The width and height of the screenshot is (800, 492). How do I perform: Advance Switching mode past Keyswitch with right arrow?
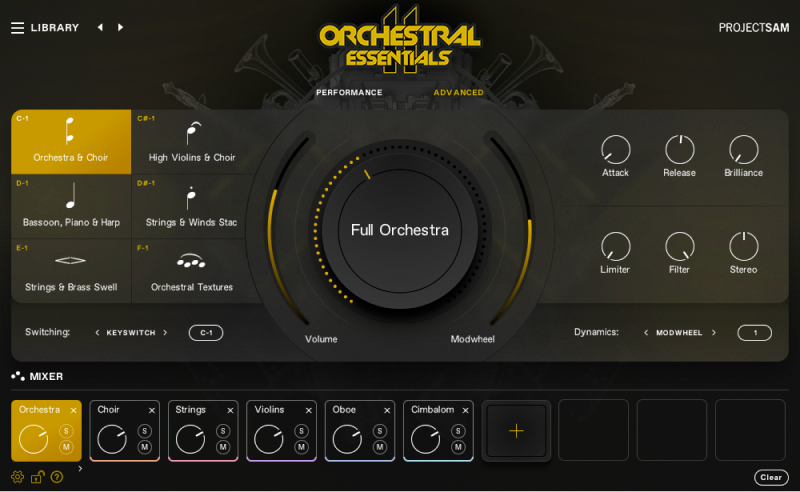click(165, 333)
